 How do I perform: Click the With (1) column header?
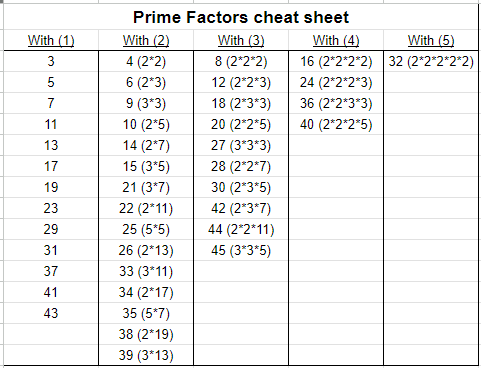pyautogui.click(x=51, y=40)
